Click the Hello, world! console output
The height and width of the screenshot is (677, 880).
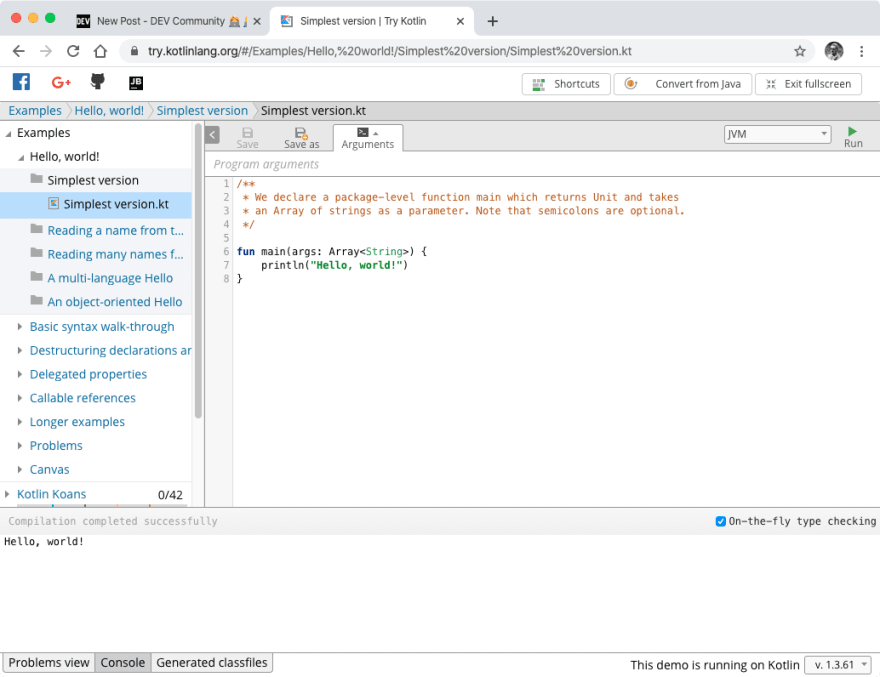44,542
